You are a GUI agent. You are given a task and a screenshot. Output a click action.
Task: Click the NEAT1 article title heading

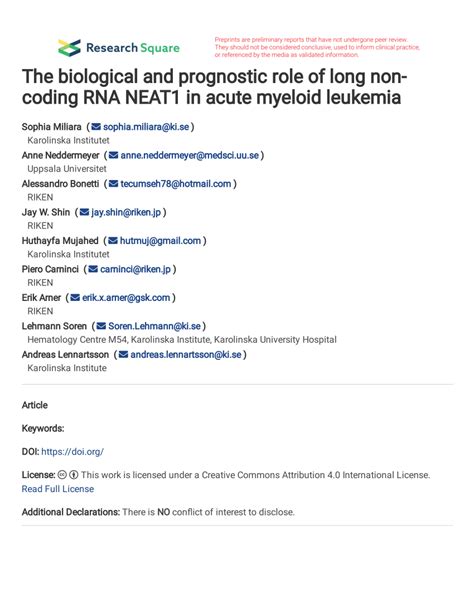214,87
